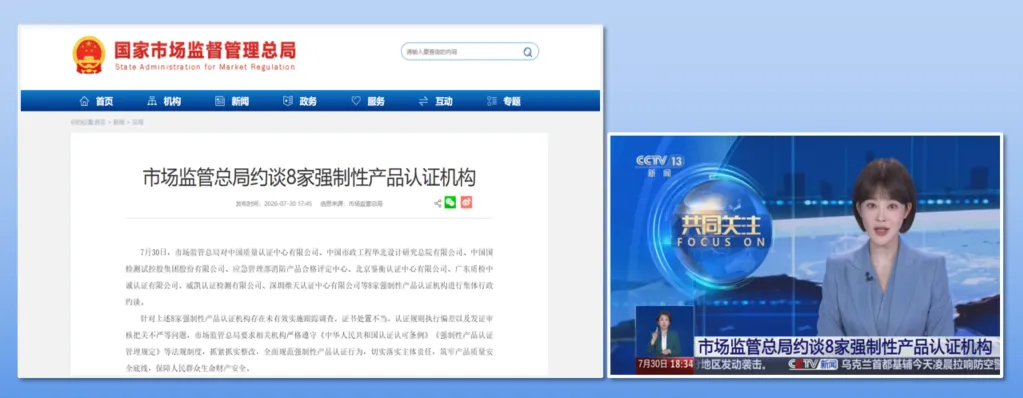Click the 国家市场监督管理总局 site title
This screenshot has height=398, width=1023.
pos(205,50)
